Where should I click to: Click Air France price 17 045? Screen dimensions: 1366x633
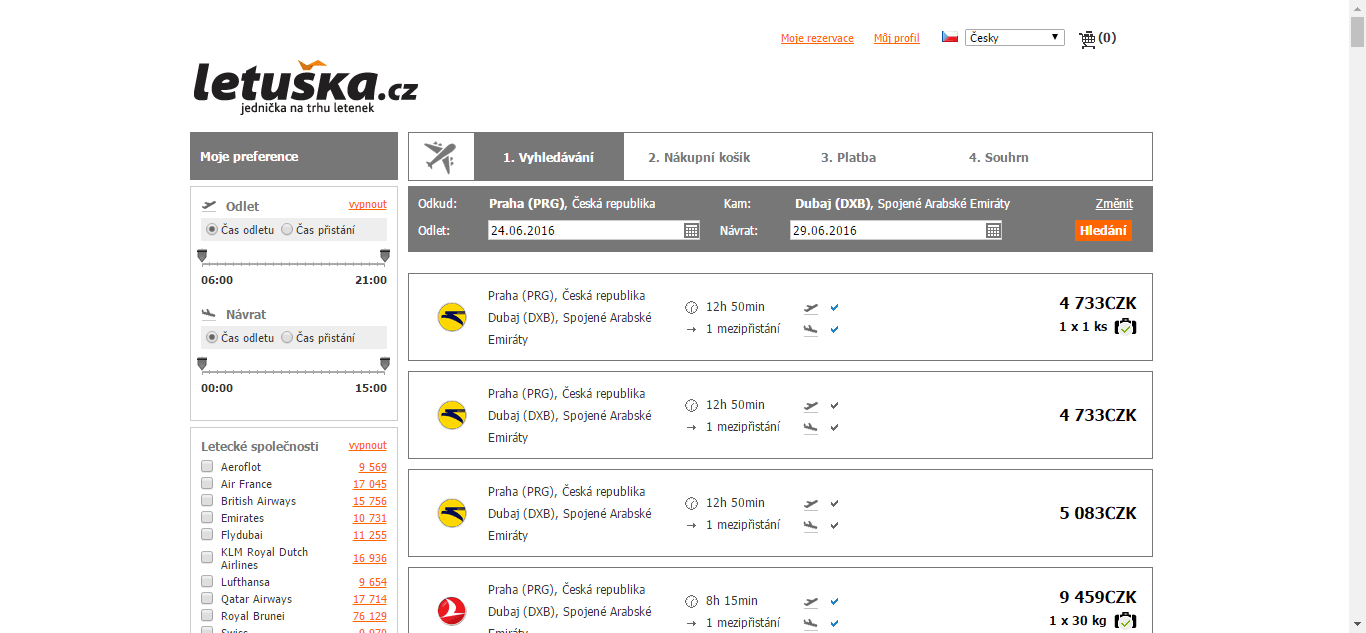(x=370, y=484)
